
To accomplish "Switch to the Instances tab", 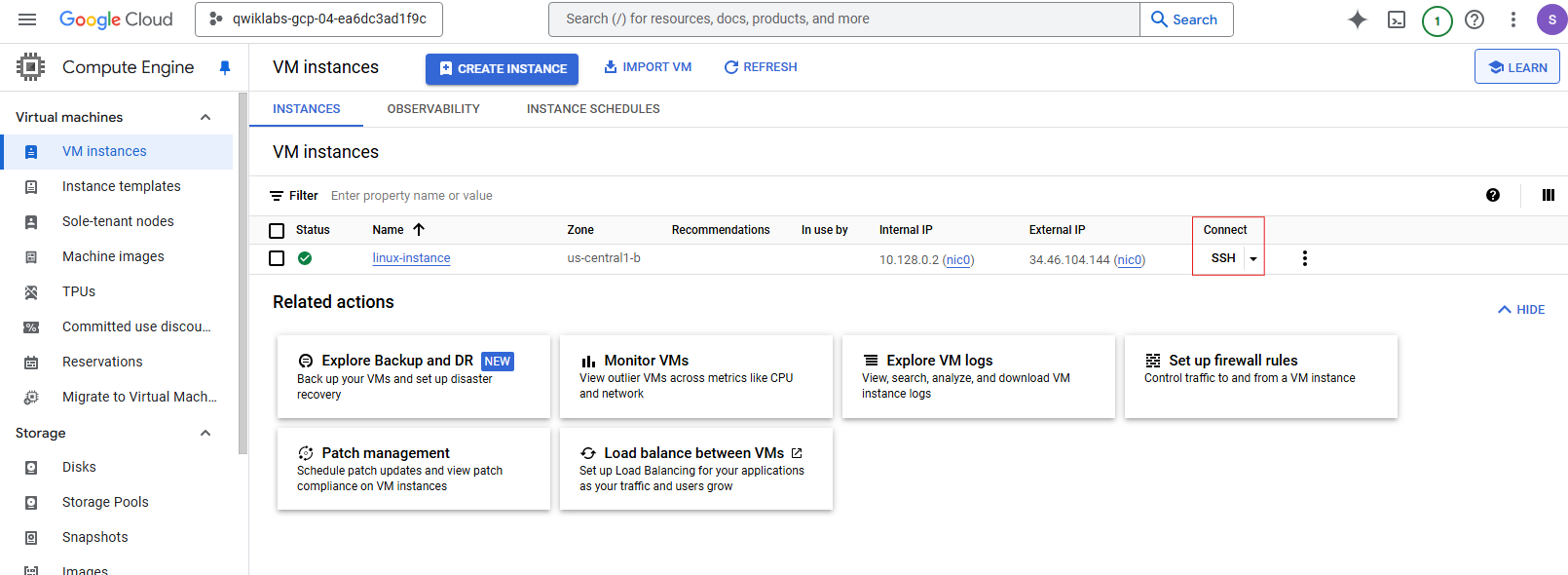I will (307, 109).
